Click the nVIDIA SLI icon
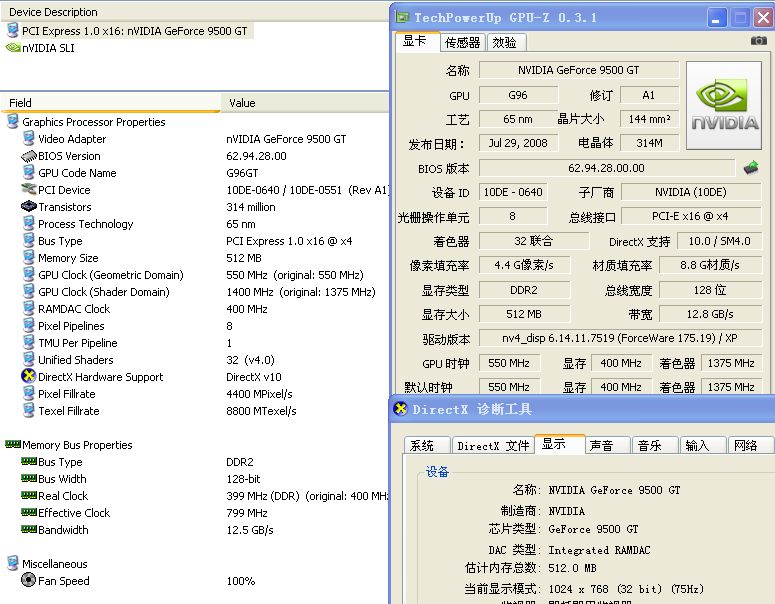The width and height of the screenshot is (775, 604). (x=13, y=48)
